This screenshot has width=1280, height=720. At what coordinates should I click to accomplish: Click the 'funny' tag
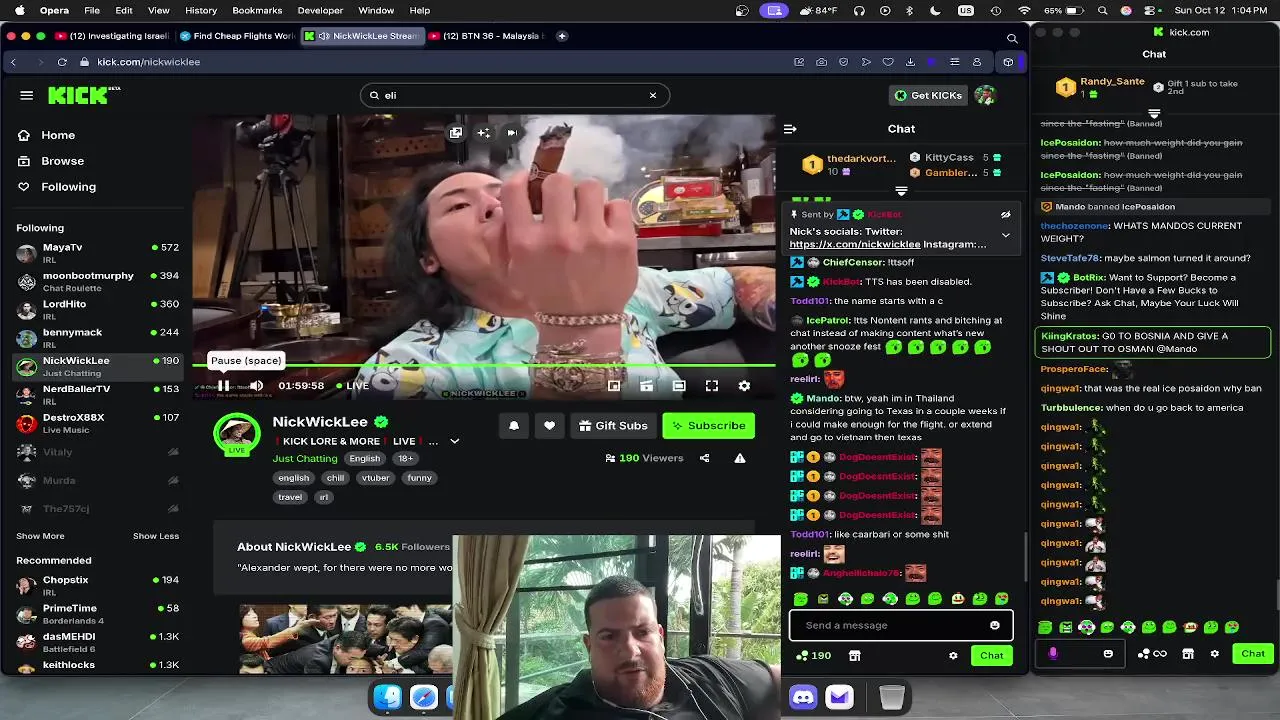pos(419,478)
